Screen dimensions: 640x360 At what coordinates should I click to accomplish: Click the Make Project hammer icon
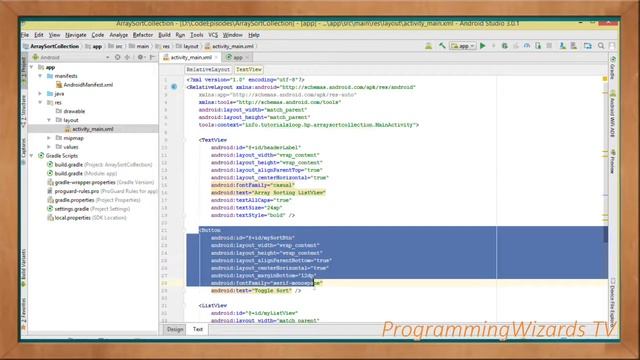point(442,46)
